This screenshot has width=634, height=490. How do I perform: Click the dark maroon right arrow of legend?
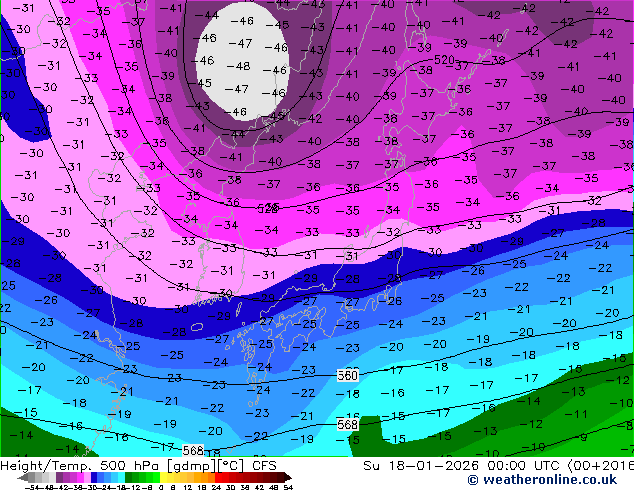point(287,478)
